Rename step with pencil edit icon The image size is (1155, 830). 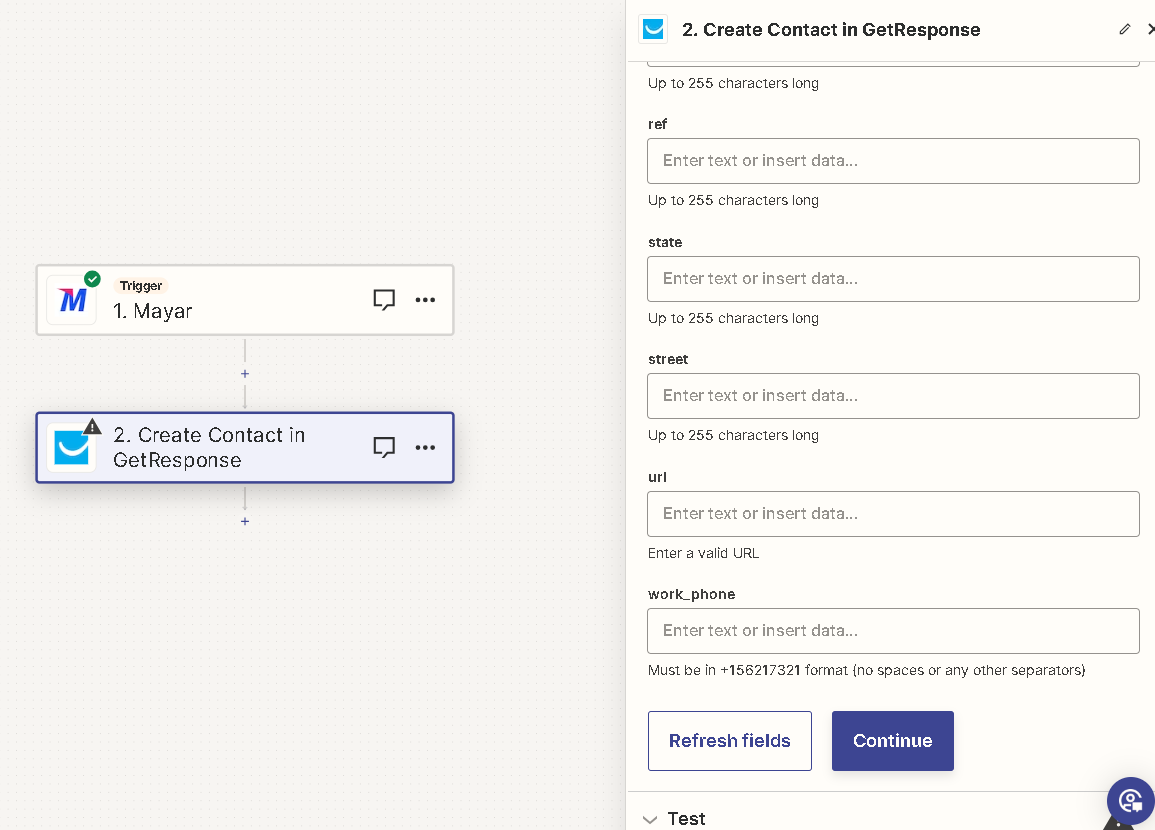coord(1124,29)
